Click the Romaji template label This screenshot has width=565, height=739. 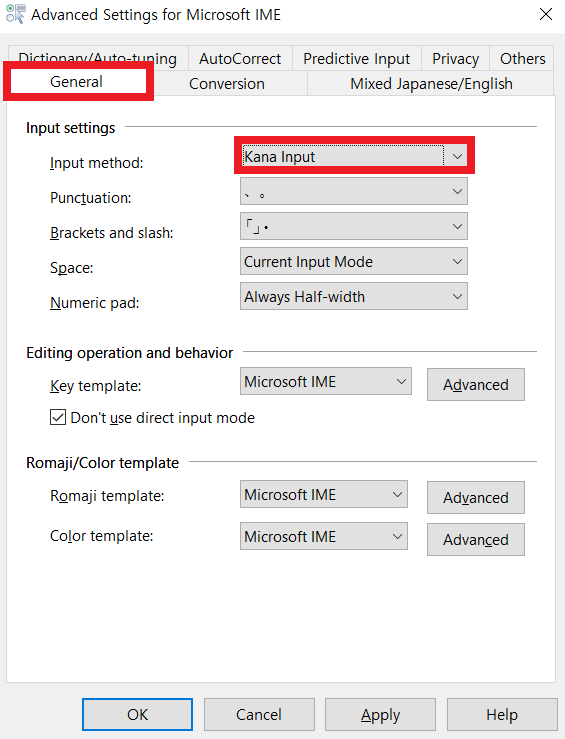click(107, 496)
